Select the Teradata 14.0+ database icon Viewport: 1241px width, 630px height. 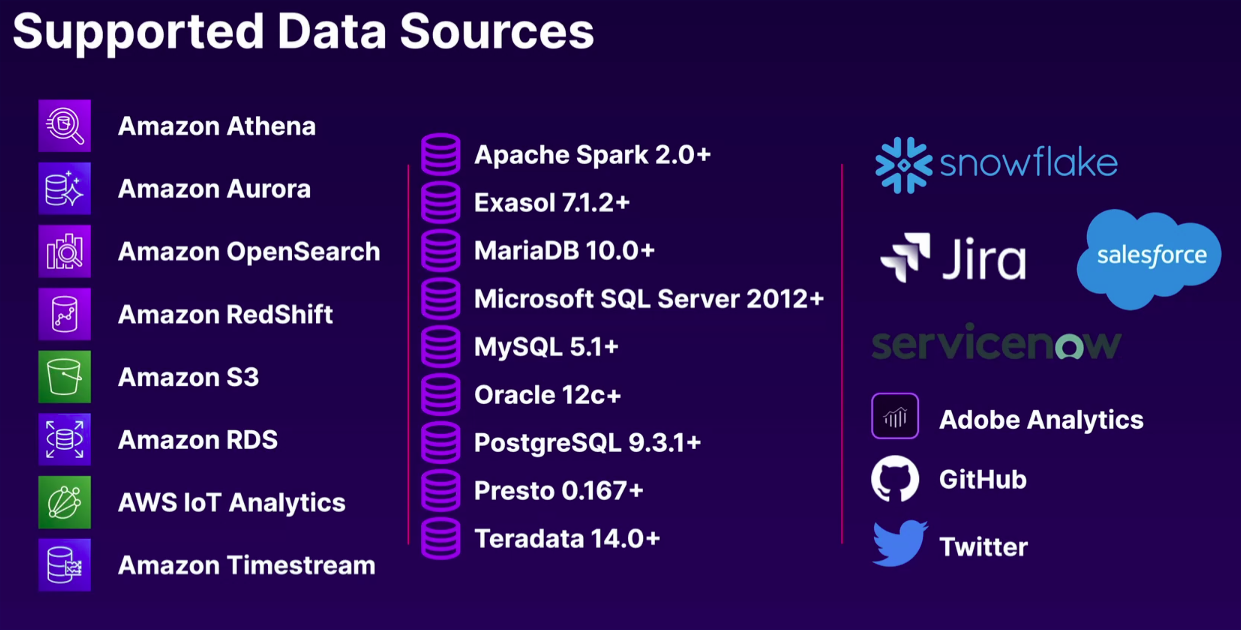441,538
